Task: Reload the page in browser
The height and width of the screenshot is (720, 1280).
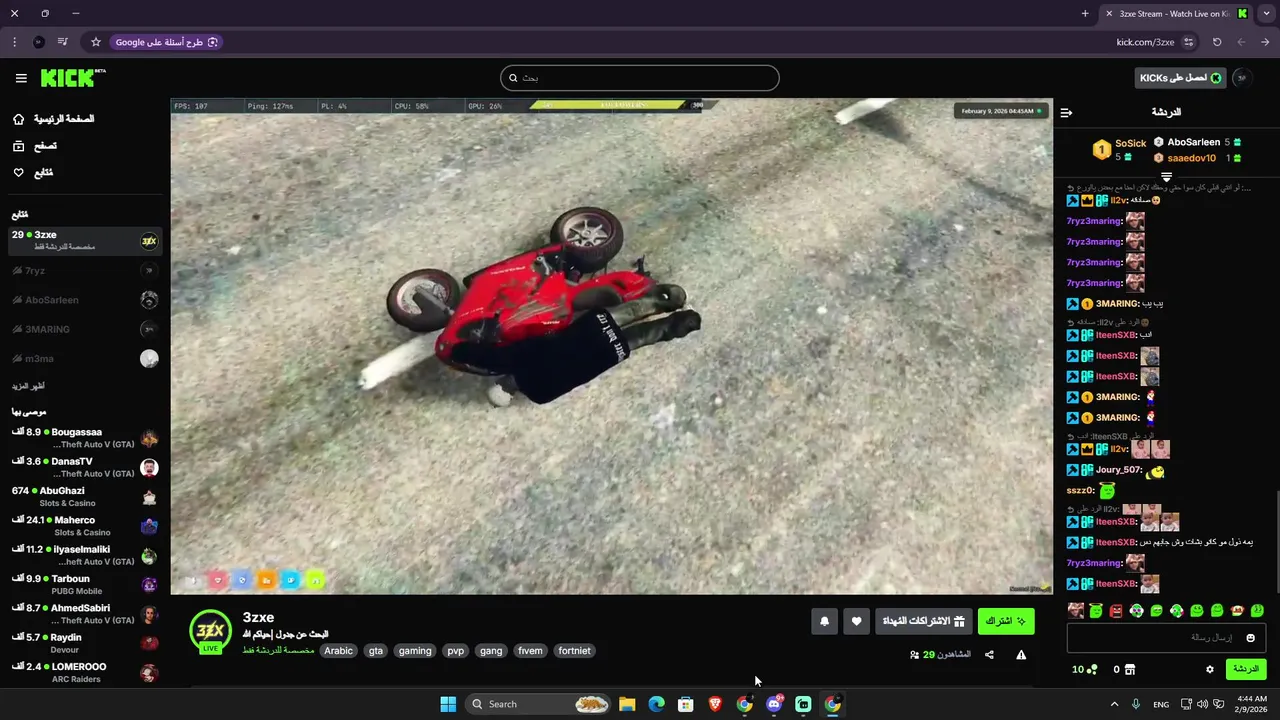Action: pyautogui.click(x=1217, y=42)
